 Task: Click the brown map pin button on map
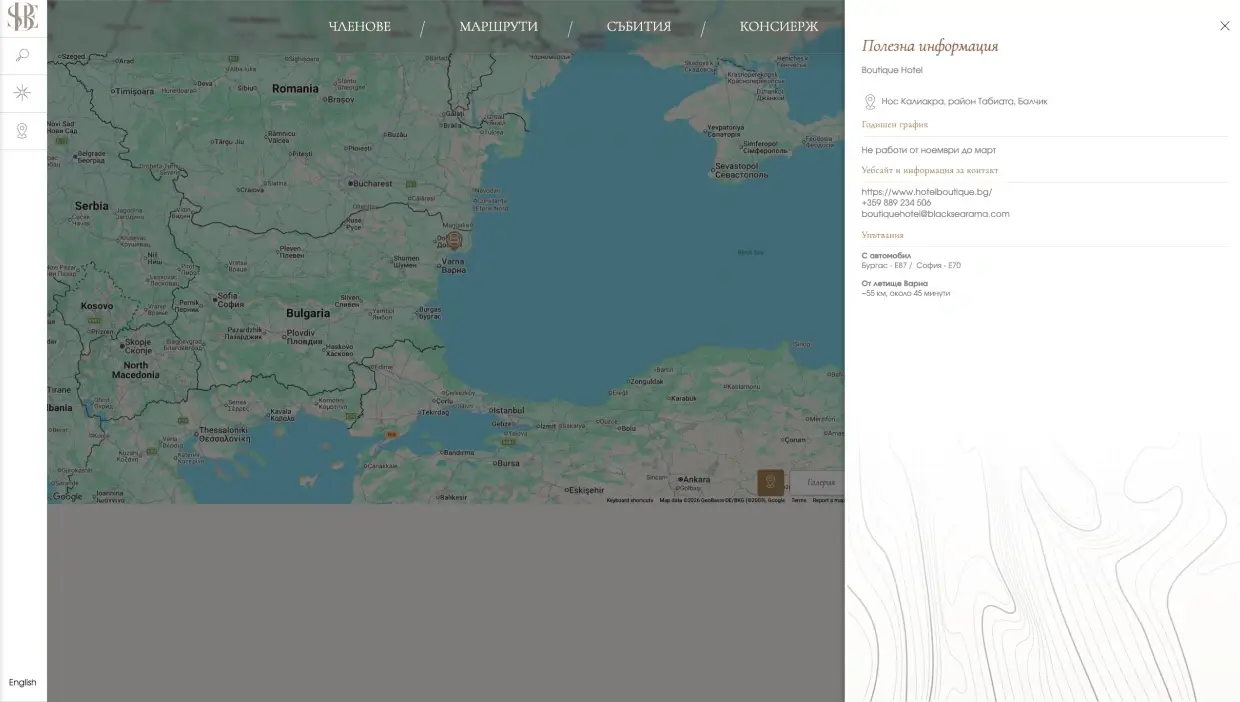pyautogui.click(x=770, y=483)
